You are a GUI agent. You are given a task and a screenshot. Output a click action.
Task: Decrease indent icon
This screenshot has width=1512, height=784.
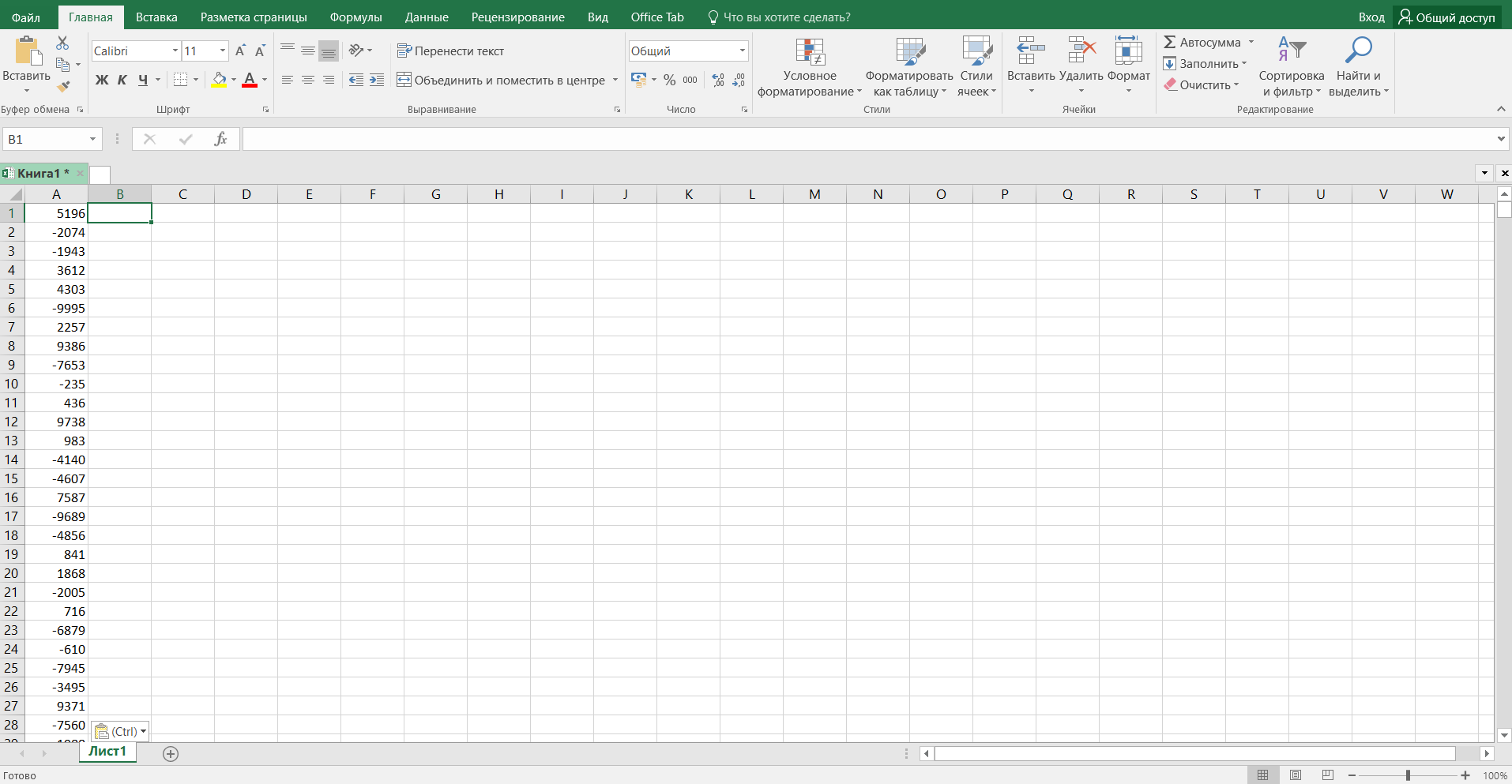coord(356,80)
